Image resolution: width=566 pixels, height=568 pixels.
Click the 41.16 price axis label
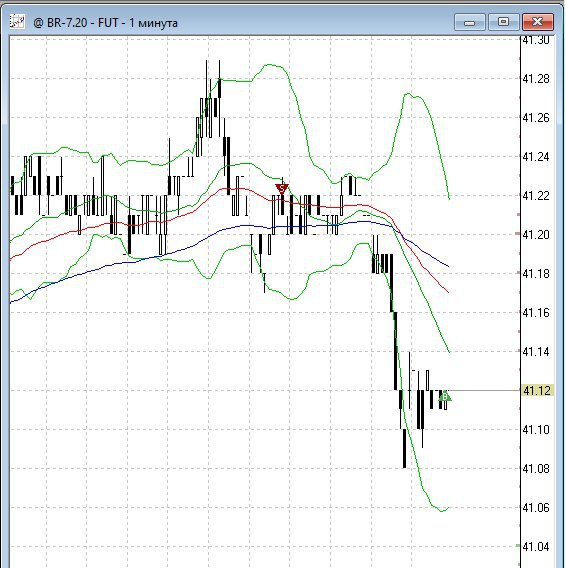click(x=536, y=313)
